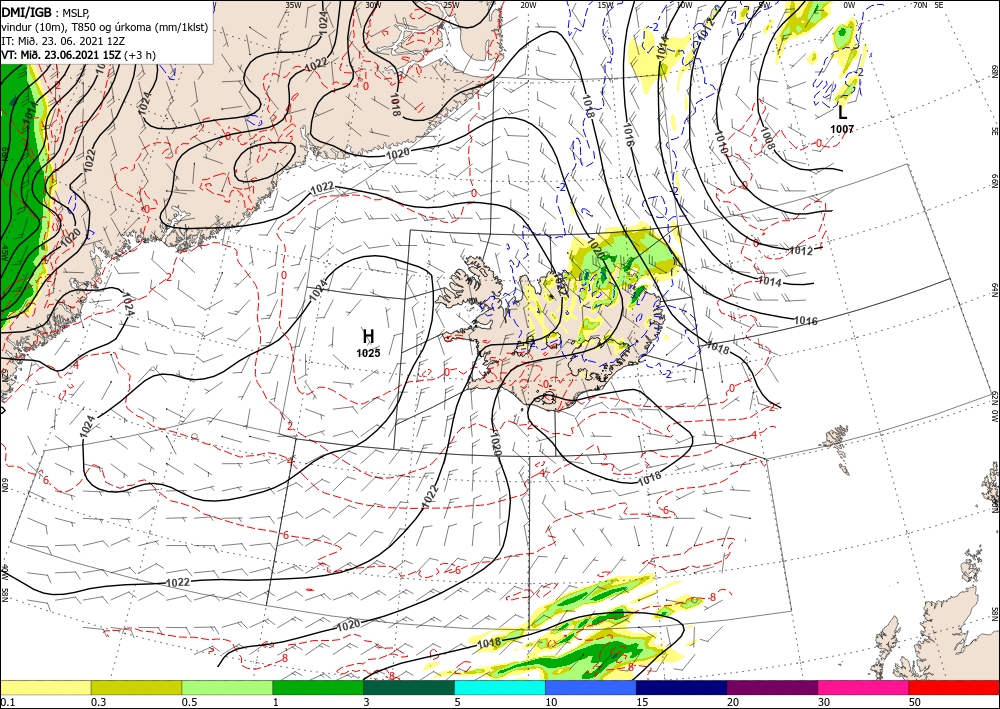Click the '70N' label in the corner
Screen dimensions: 1000x709
point(920,5)
